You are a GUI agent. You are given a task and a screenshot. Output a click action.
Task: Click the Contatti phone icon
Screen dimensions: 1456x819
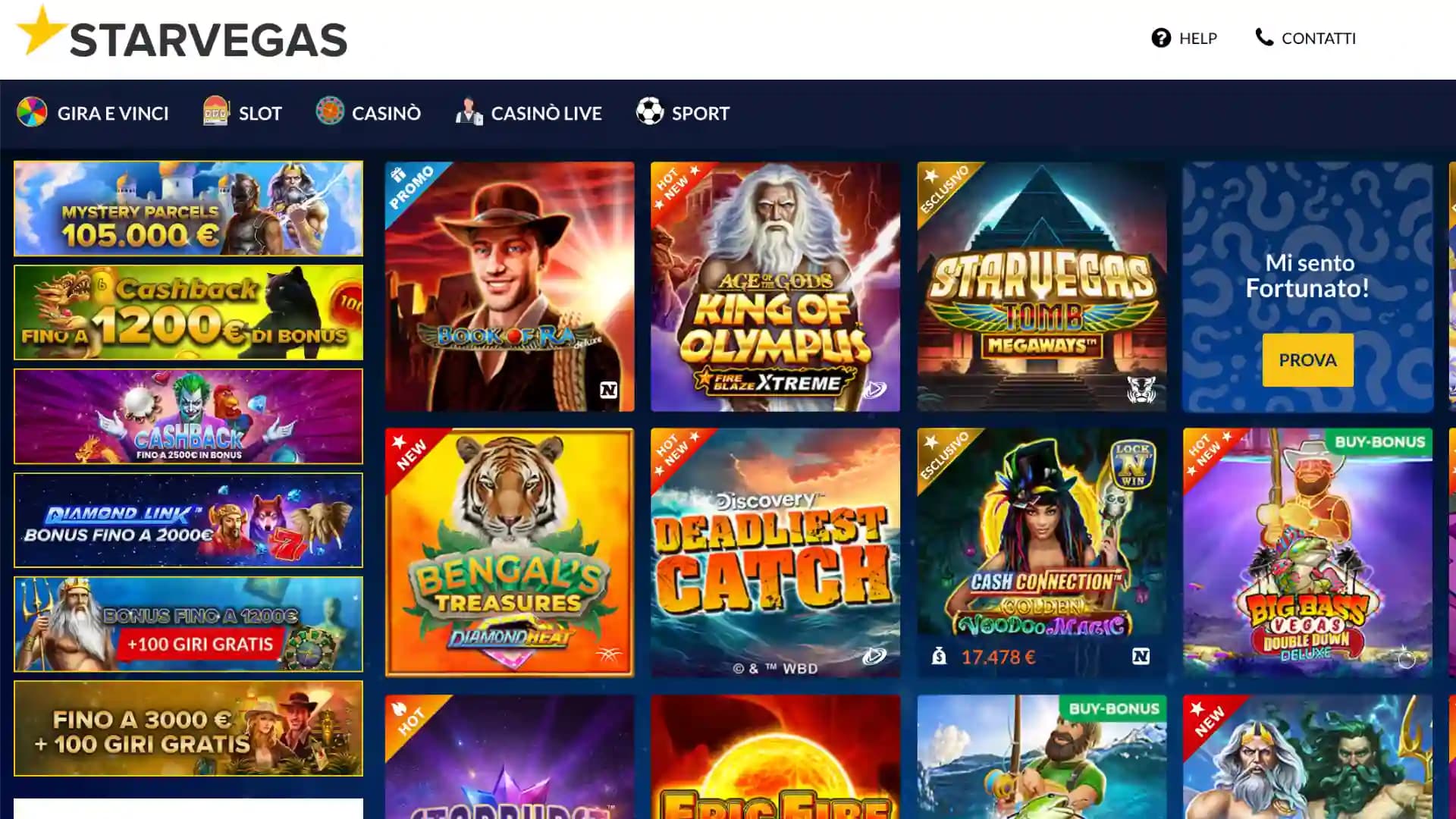(1264, 37)
